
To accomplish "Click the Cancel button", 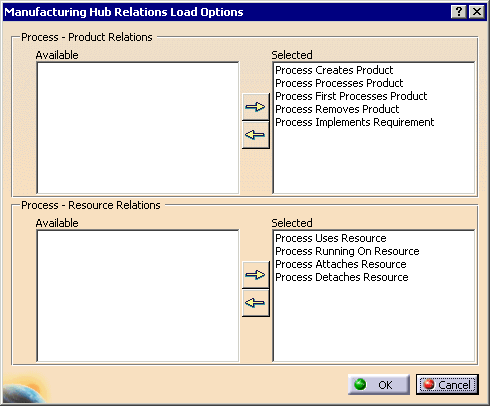I will point(447,385).
